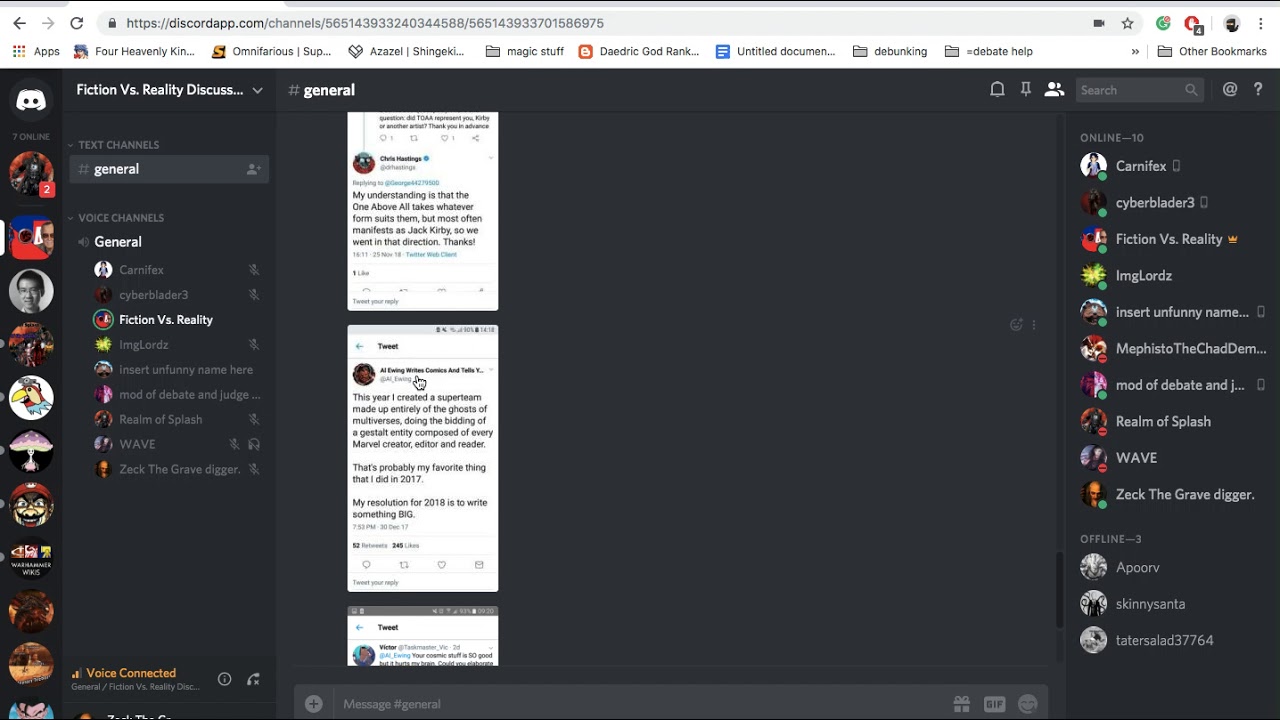Click browser back arrow
This screenshot has width=1280, height=720.
19,23
